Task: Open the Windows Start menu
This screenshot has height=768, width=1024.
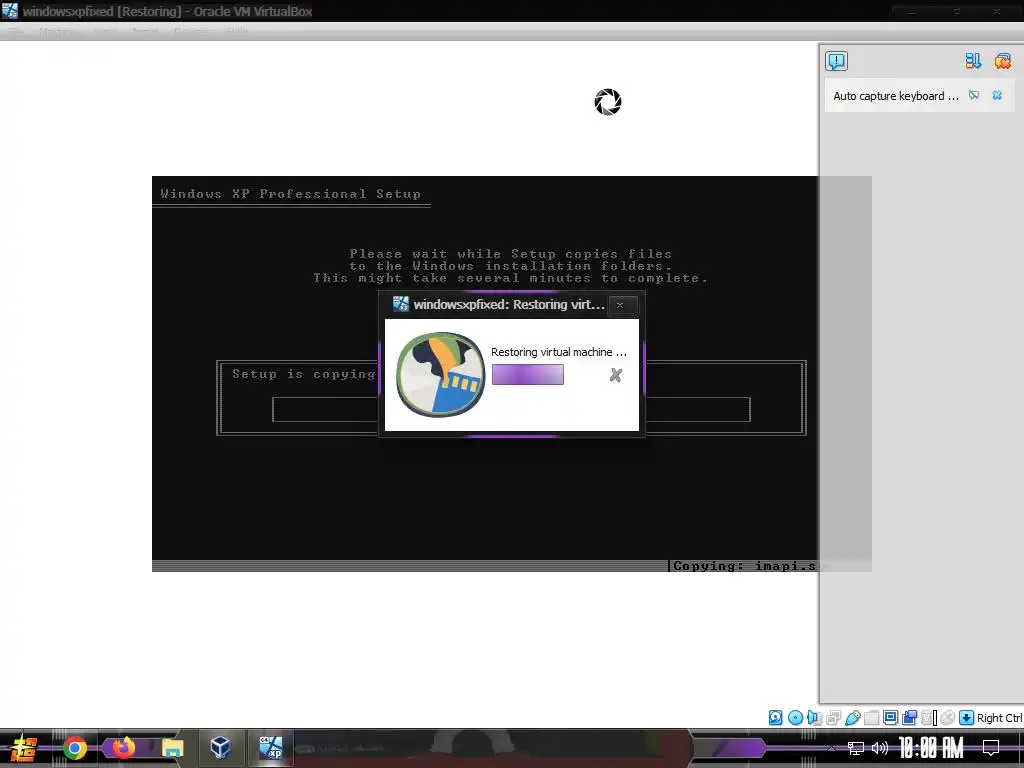Action: (x=24, y=748)
